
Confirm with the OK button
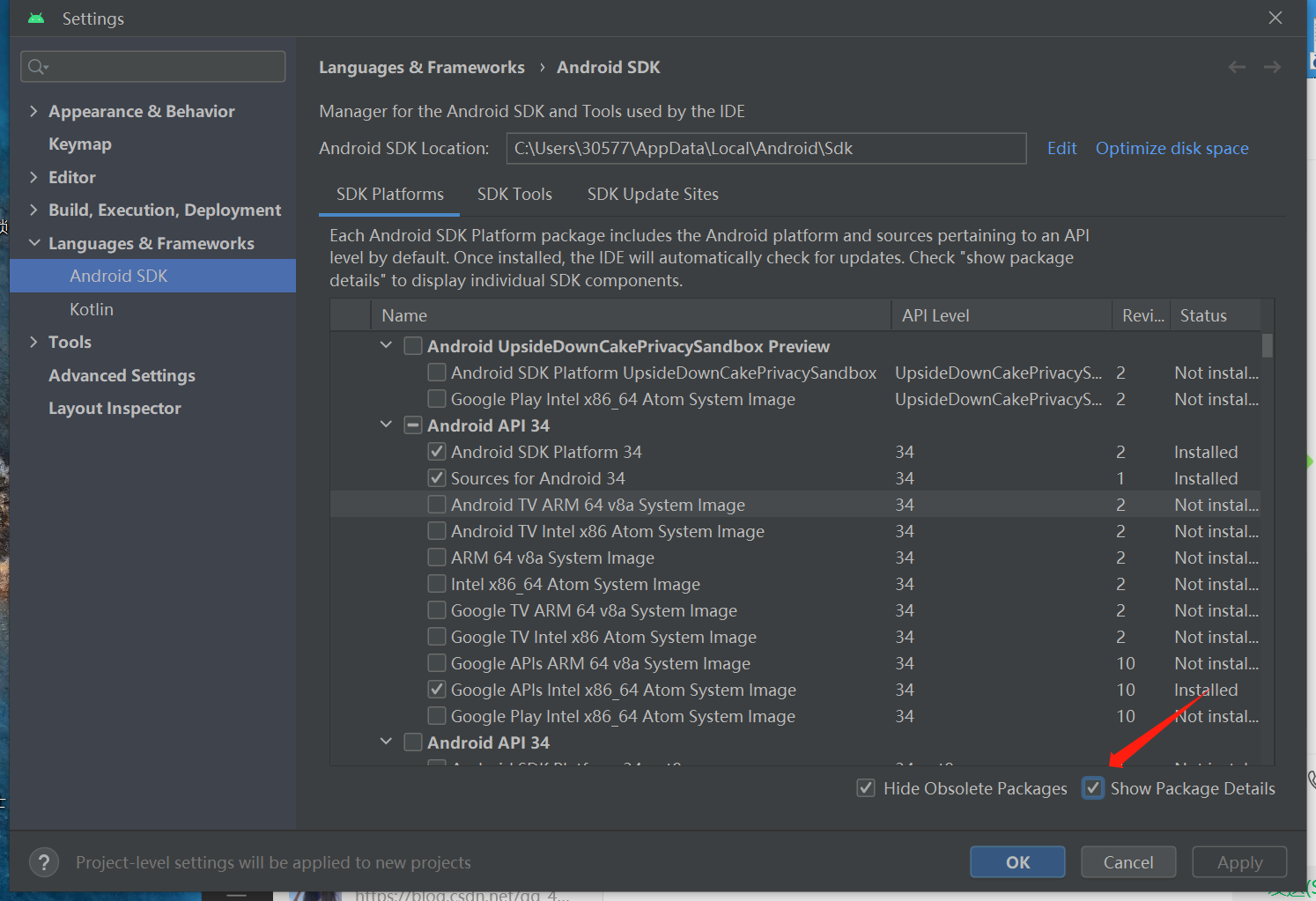click(x=1017, y=862)
